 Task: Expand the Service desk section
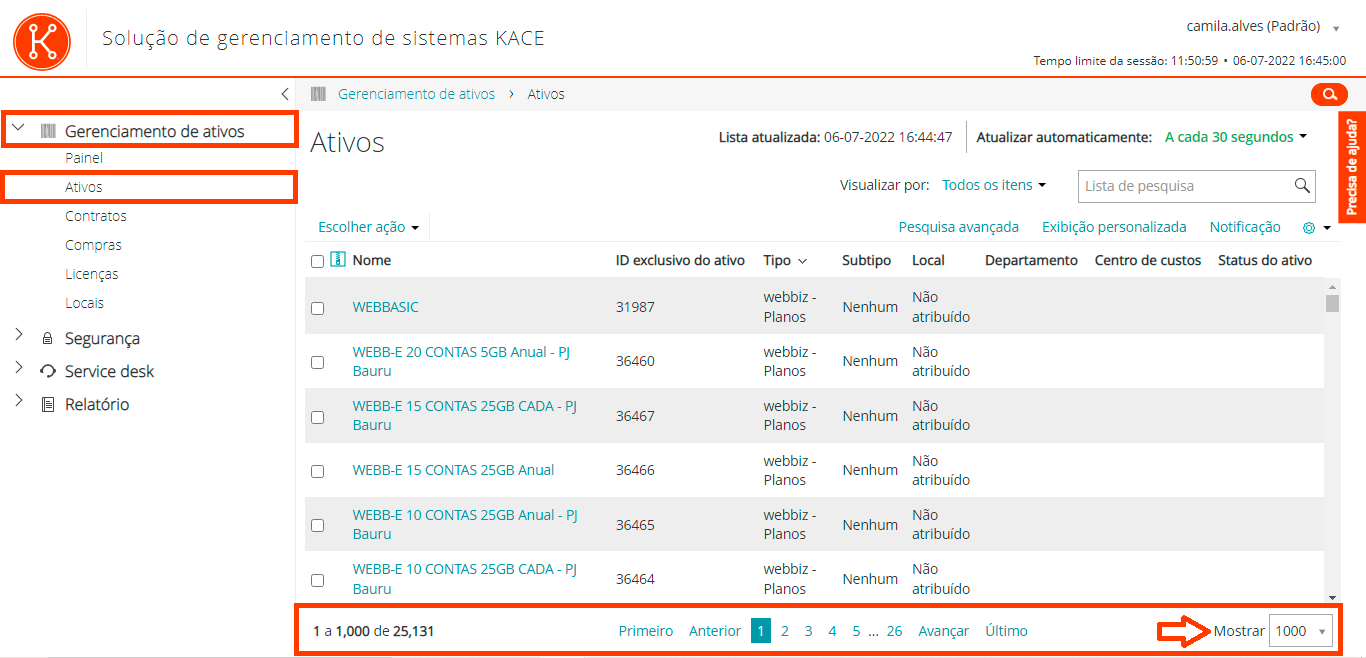point(18,369)
